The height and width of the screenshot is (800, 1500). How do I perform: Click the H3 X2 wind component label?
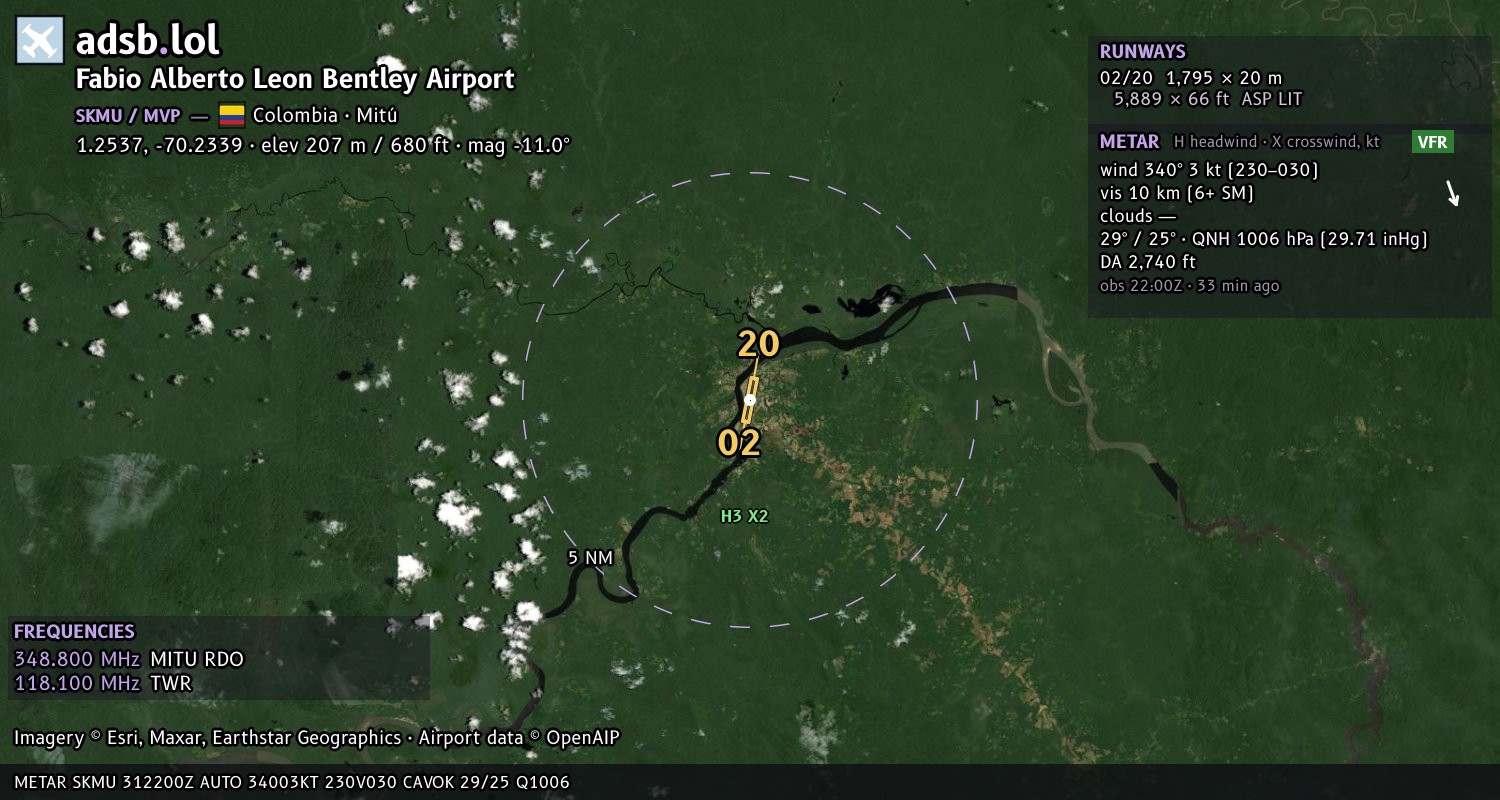pos(745,516)
